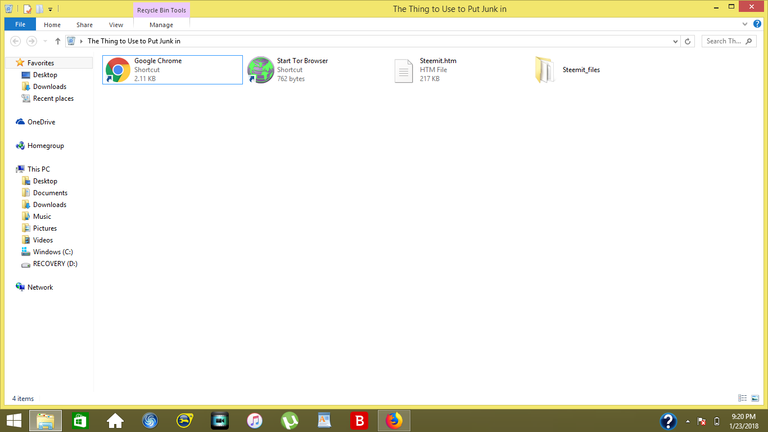Select the Steemit.htm file icon
768x432 pixels.
click(403, 71)
